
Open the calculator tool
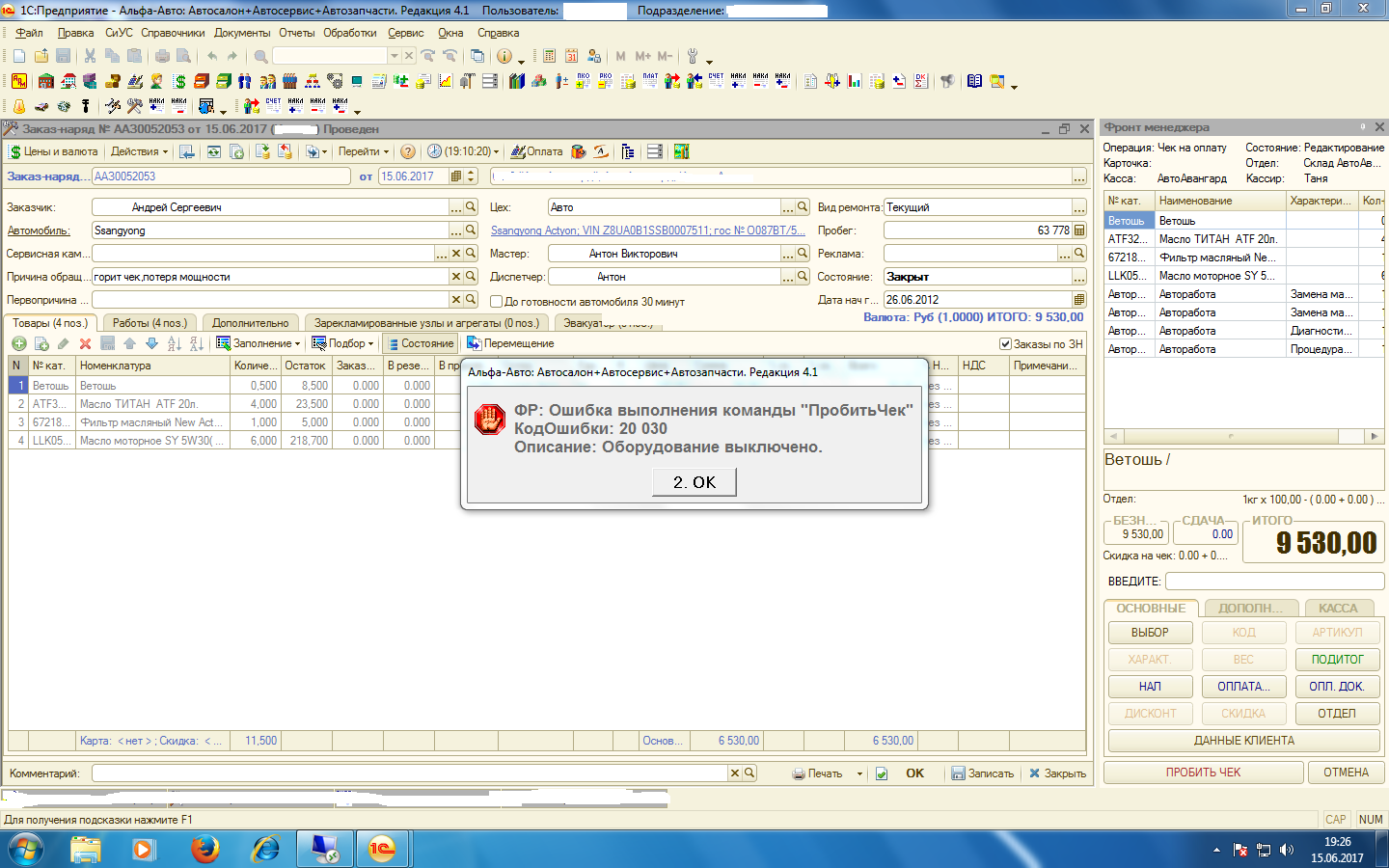coord(549,56)
